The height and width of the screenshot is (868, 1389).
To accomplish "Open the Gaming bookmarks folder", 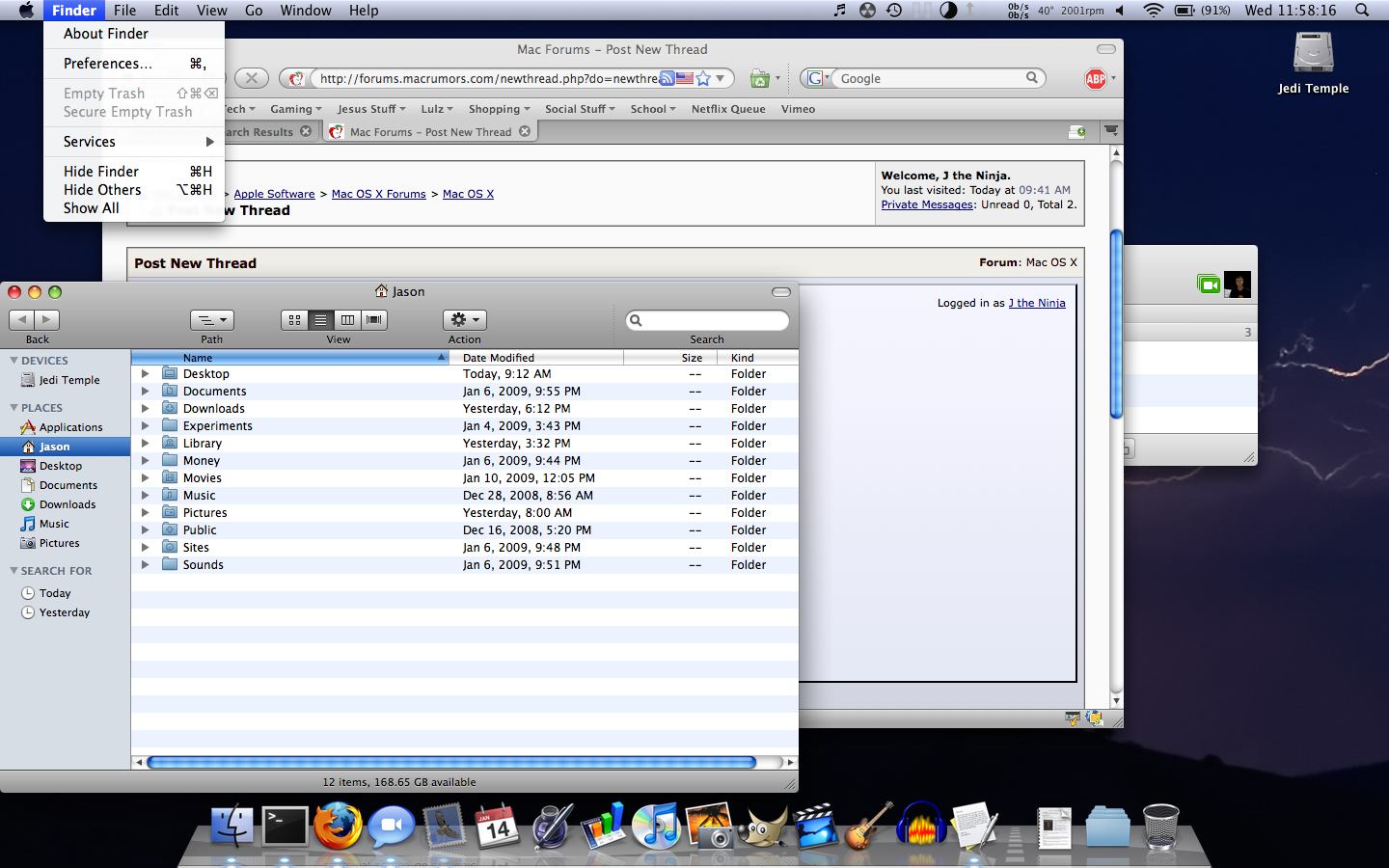I will tap(295, 109).
